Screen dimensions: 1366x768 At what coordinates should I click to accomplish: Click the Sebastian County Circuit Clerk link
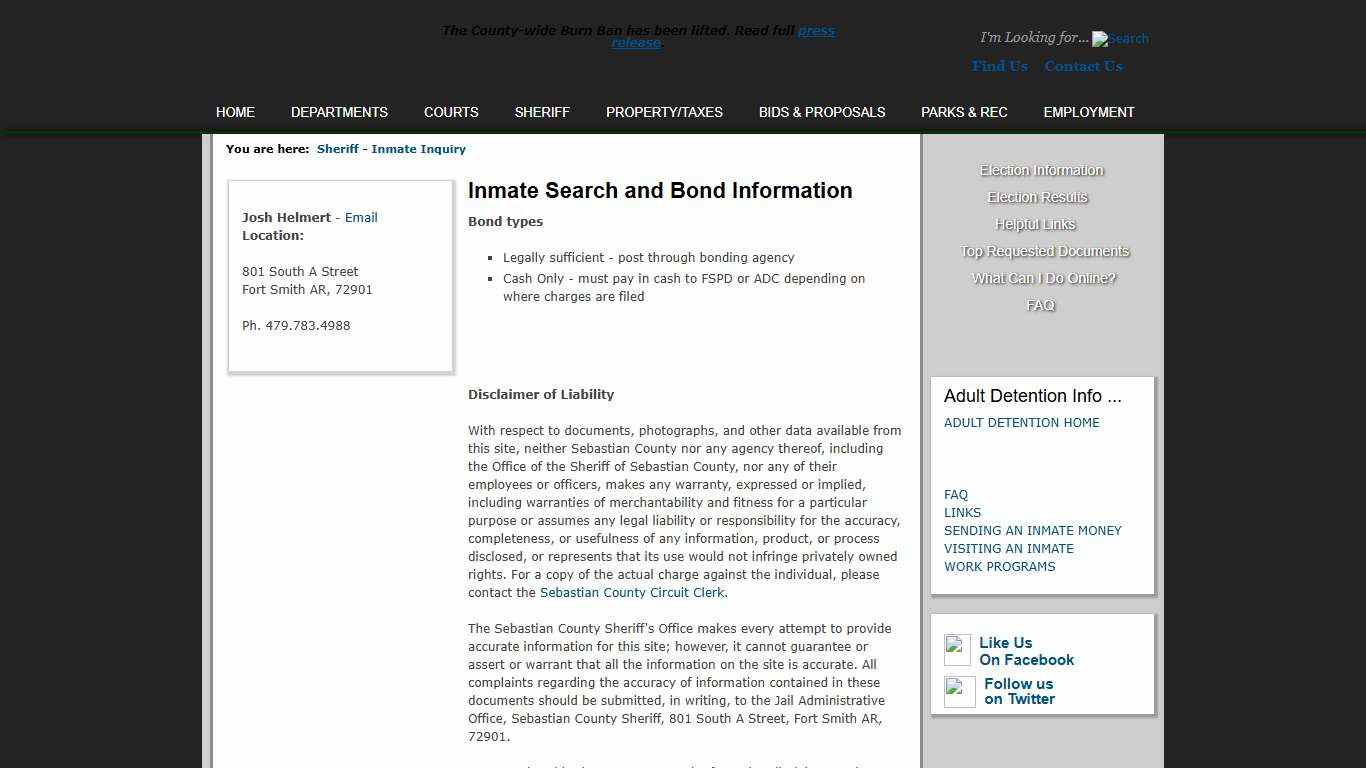click(x=632, y=592)
